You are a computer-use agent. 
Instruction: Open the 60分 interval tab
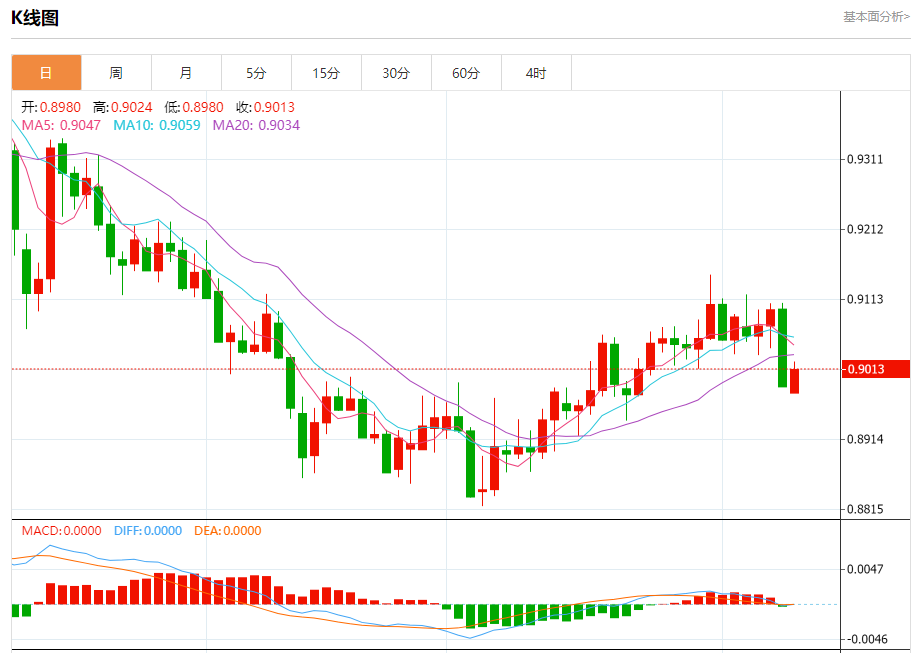466,73
